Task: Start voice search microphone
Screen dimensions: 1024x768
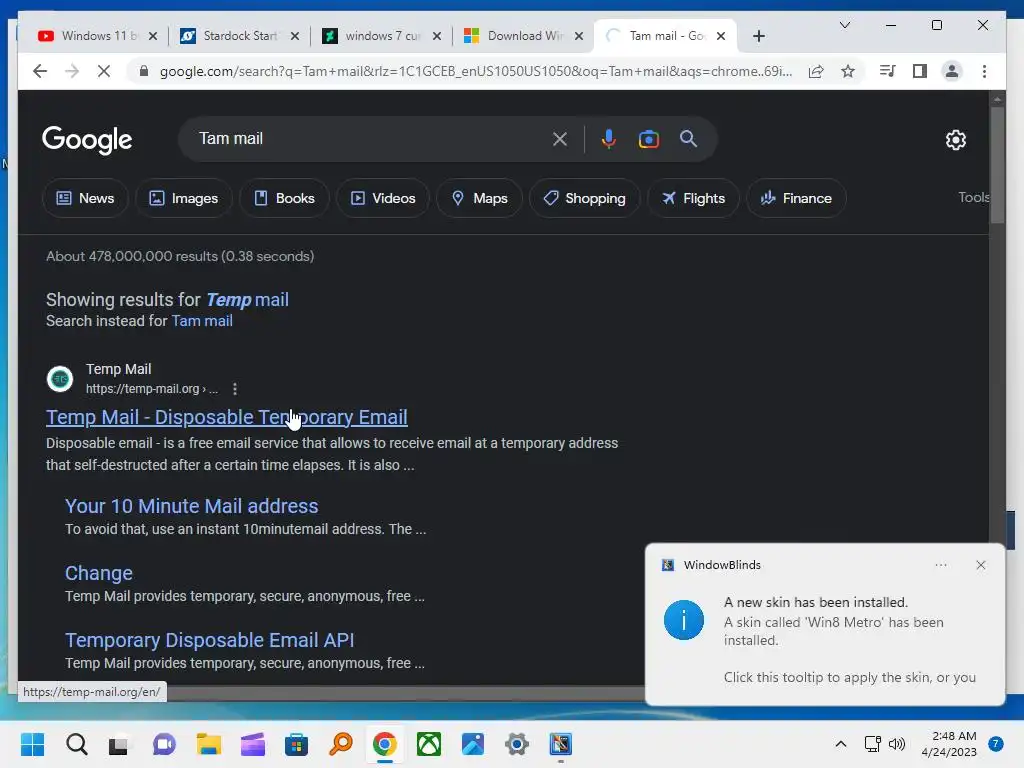Action: coord(609,139)
